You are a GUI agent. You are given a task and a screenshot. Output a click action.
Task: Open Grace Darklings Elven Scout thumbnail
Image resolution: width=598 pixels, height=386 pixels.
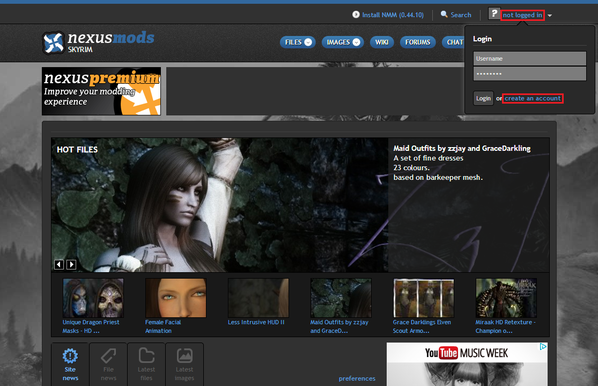424,298
